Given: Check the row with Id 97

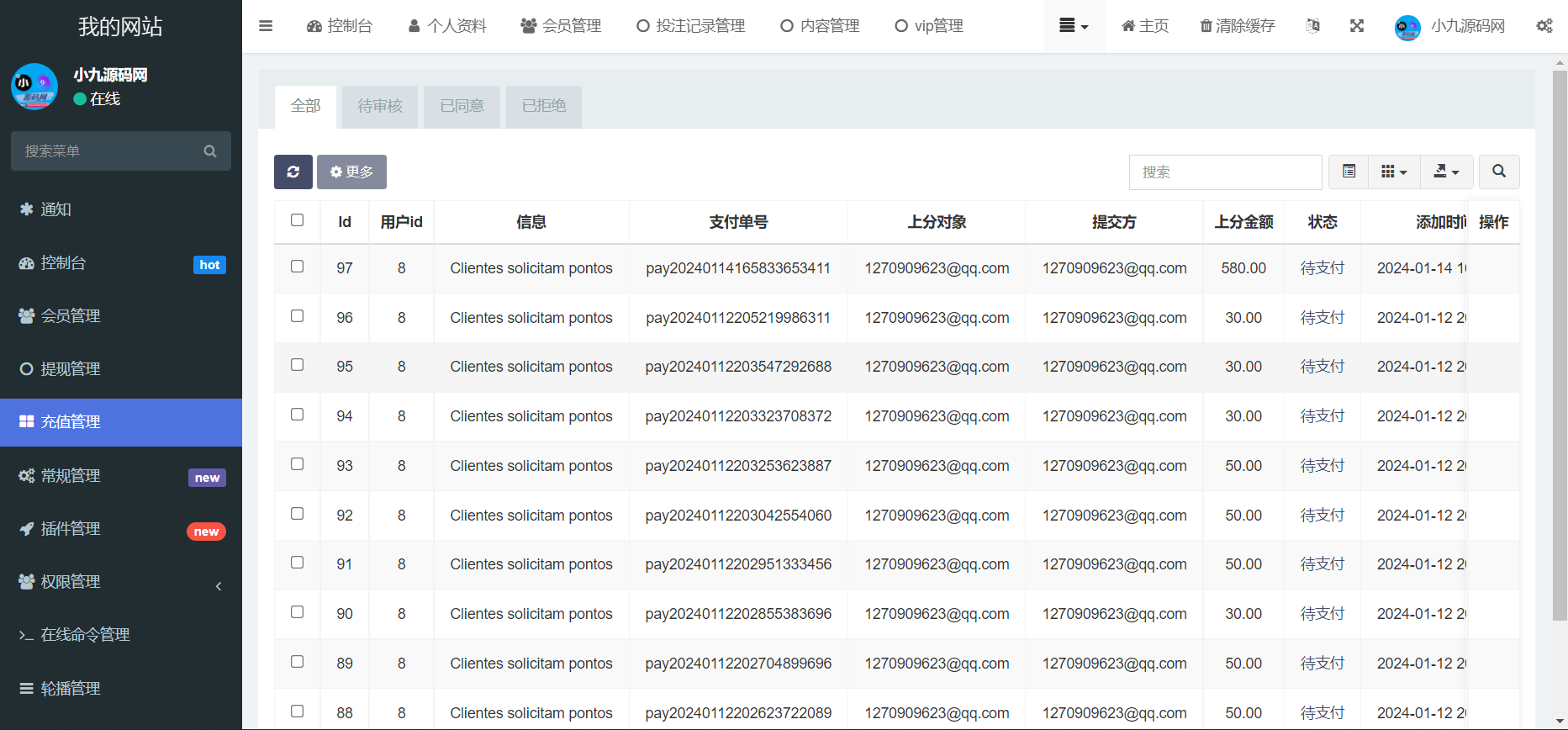Looking at the screenshot, I should coord(297,267).
